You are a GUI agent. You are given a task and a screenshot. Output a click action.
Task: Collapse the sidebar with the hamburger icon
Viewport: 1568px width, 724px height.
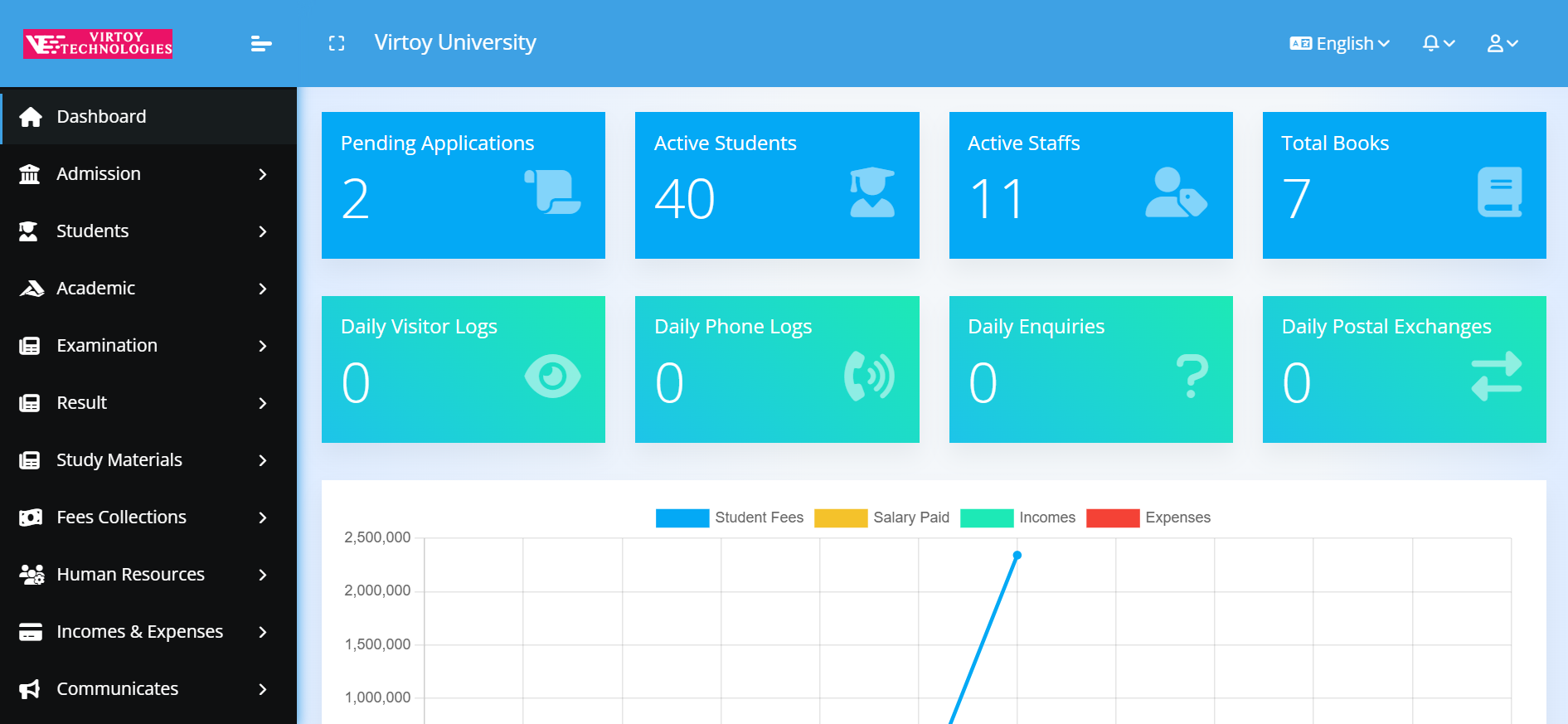[x=261, y=44]
